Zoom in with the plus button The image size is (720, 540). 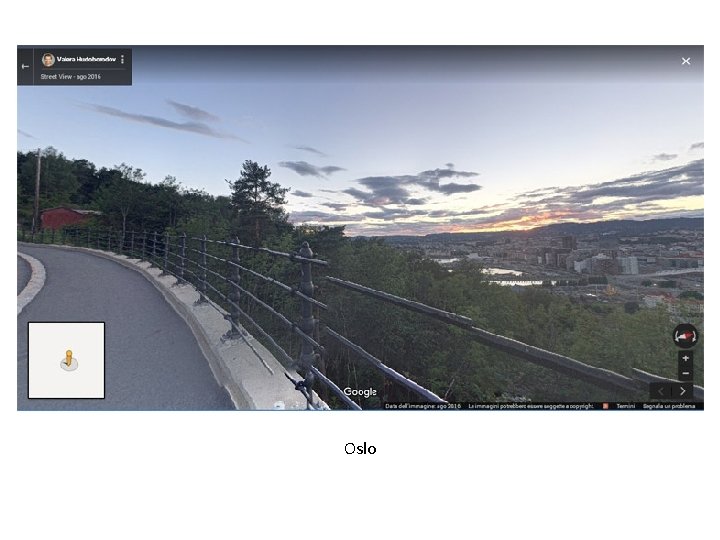[686, 358]
